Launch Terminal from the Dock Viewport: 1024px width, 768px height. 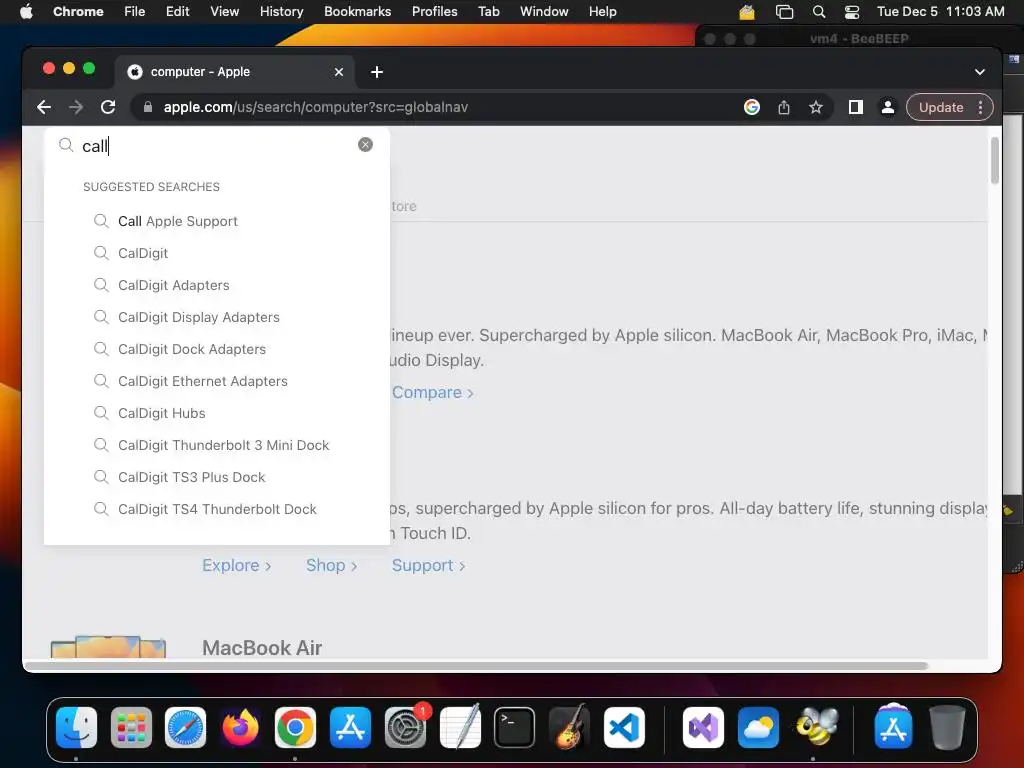click(515, 727)
